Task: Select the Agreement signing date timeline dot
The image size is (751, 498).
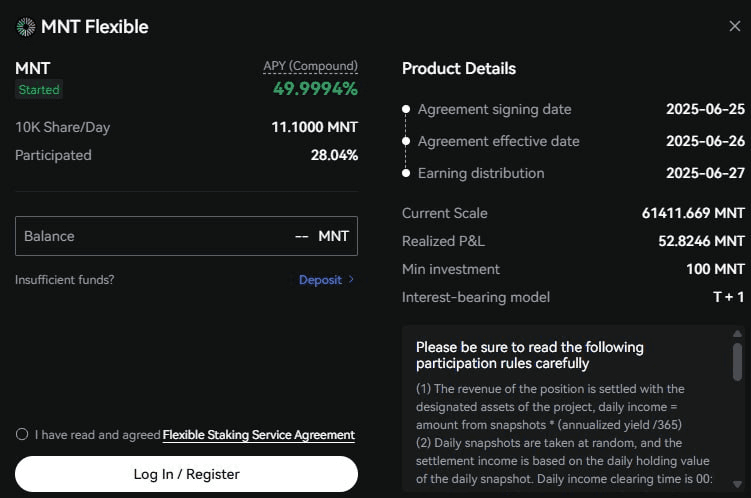Action: (406, 109)
